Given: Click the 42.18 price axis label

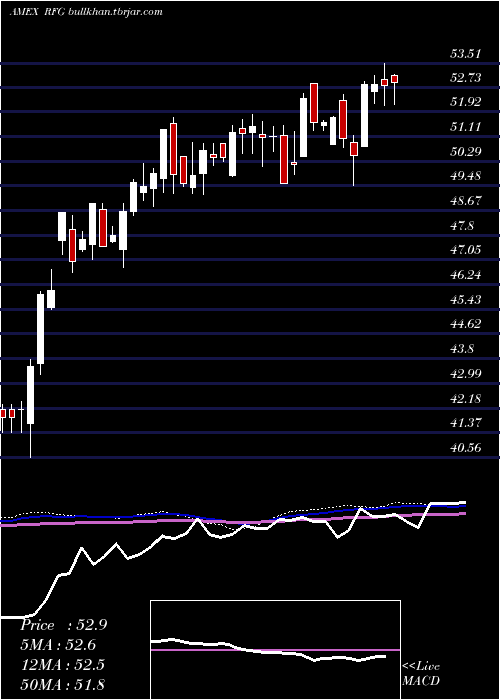Looking at the screenshot, I should click(x=466, y=398).
